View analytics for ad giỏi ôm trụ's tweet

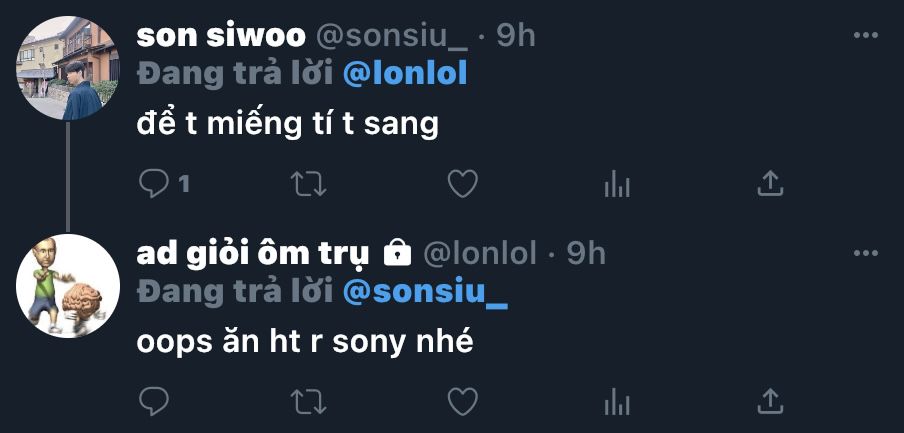click(616, 401)
